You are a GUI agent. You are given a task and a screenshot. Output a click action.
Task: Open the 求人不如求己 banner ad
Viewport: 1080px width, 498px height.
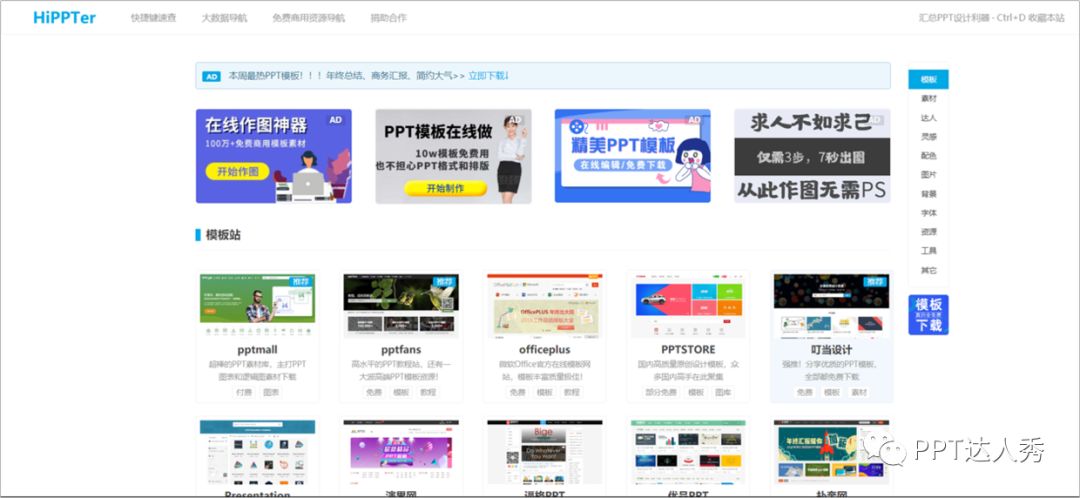click(x=812, y=156)
